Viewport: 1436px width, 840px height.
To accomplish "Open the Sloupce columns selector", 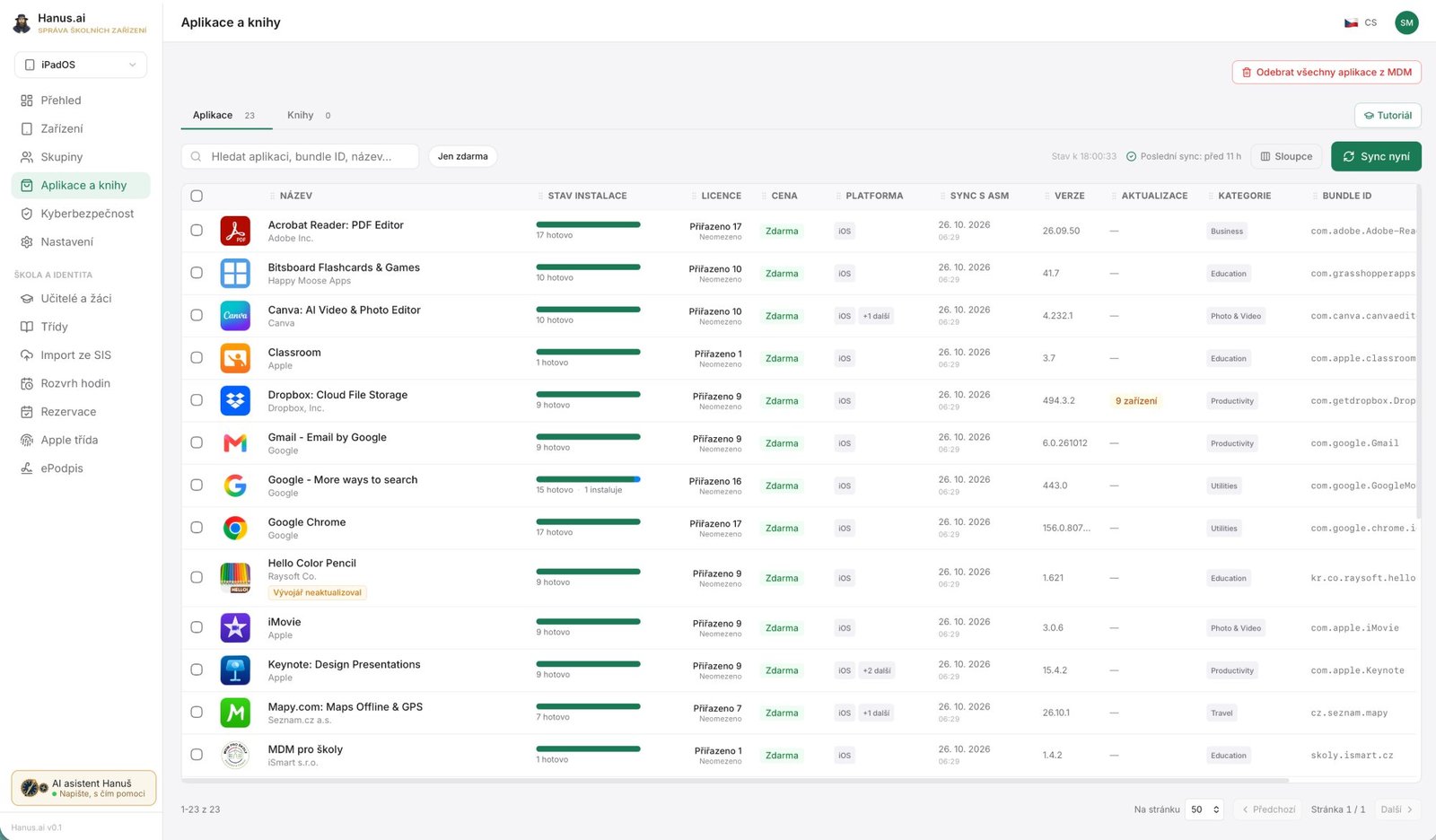I will (1286, 156).
